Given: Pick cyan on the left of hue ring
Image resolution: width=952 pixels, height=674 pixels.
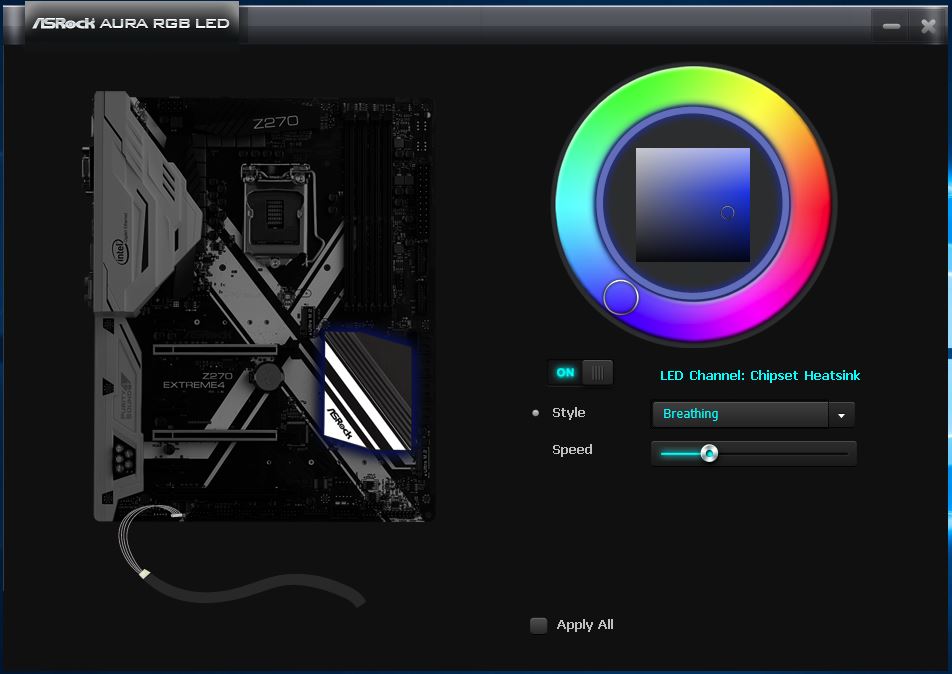Looking at the screenshot, I should [x=577, y=205].
